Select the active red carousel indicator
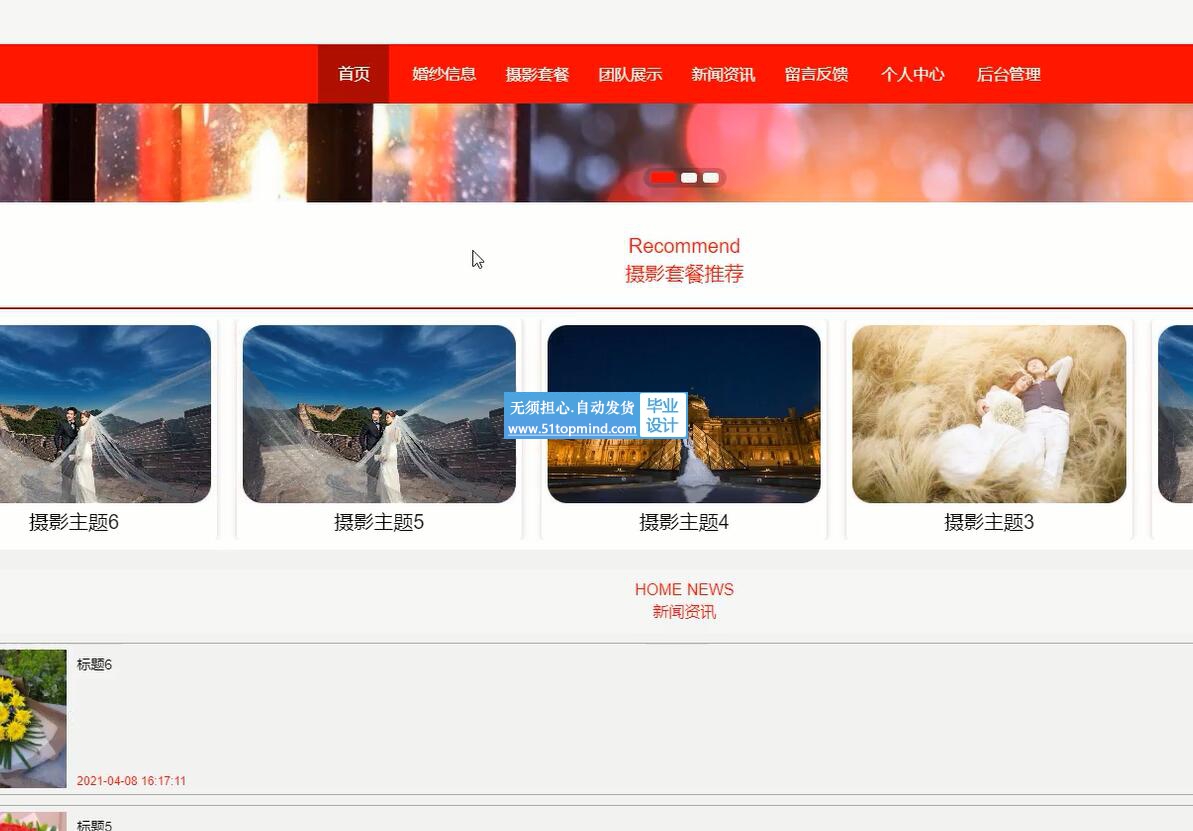The width and height of the screenshot is (1193, 831). click(662, 178)
